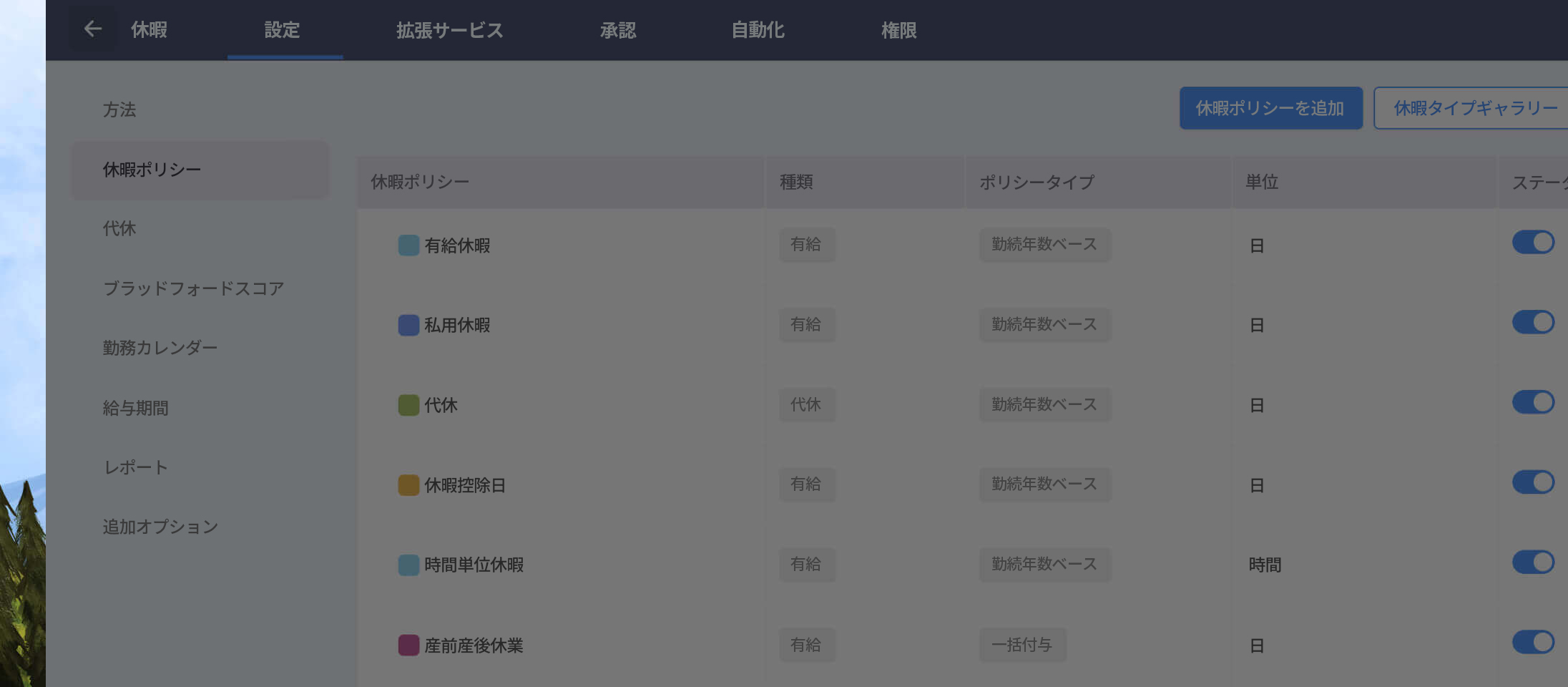Click the blue color icon beside 私用休暇
This screenshot has height=687, width=1568.
coord(408,325)
